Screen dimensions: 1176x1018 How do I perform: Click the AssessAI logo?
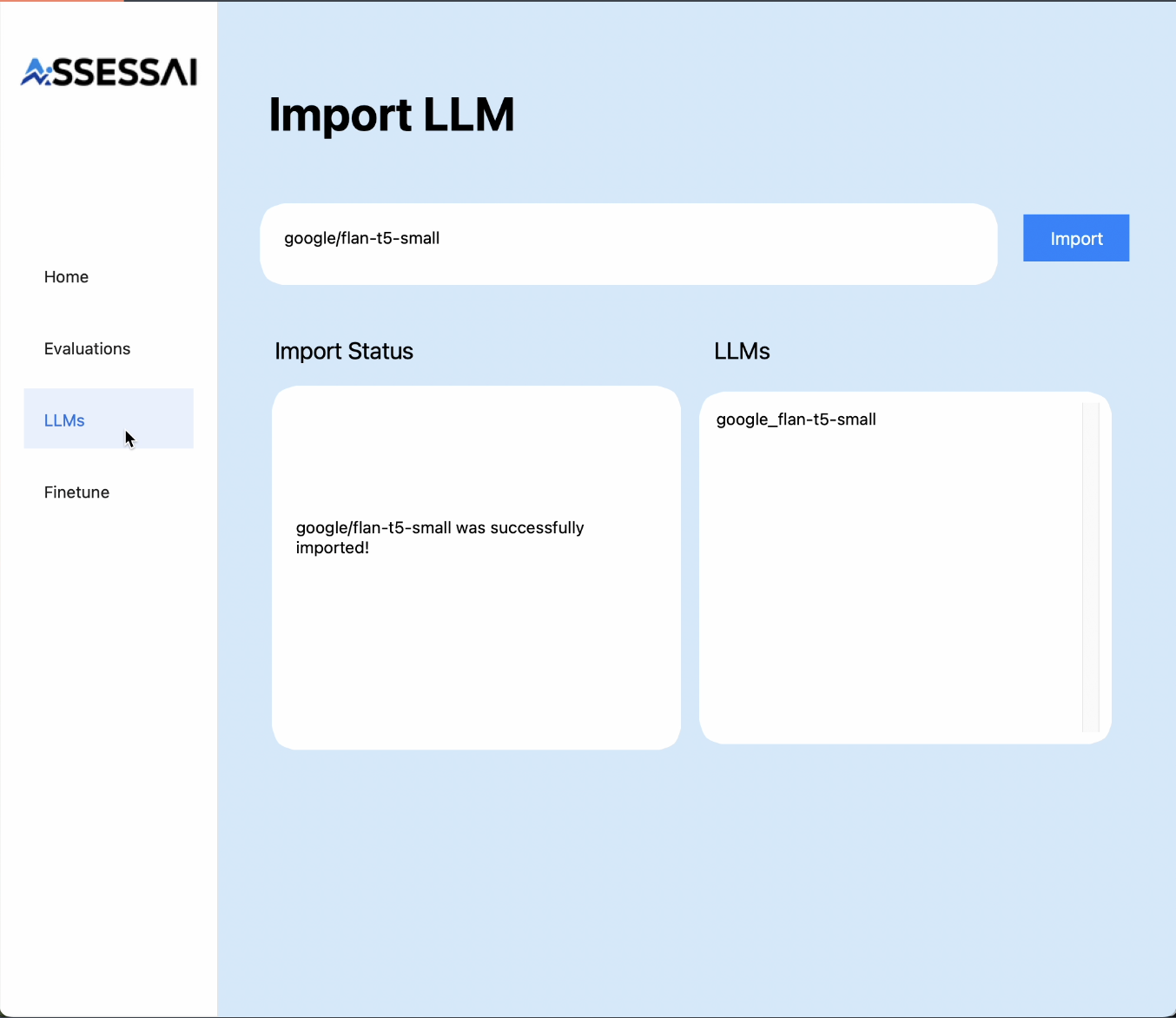109,72
